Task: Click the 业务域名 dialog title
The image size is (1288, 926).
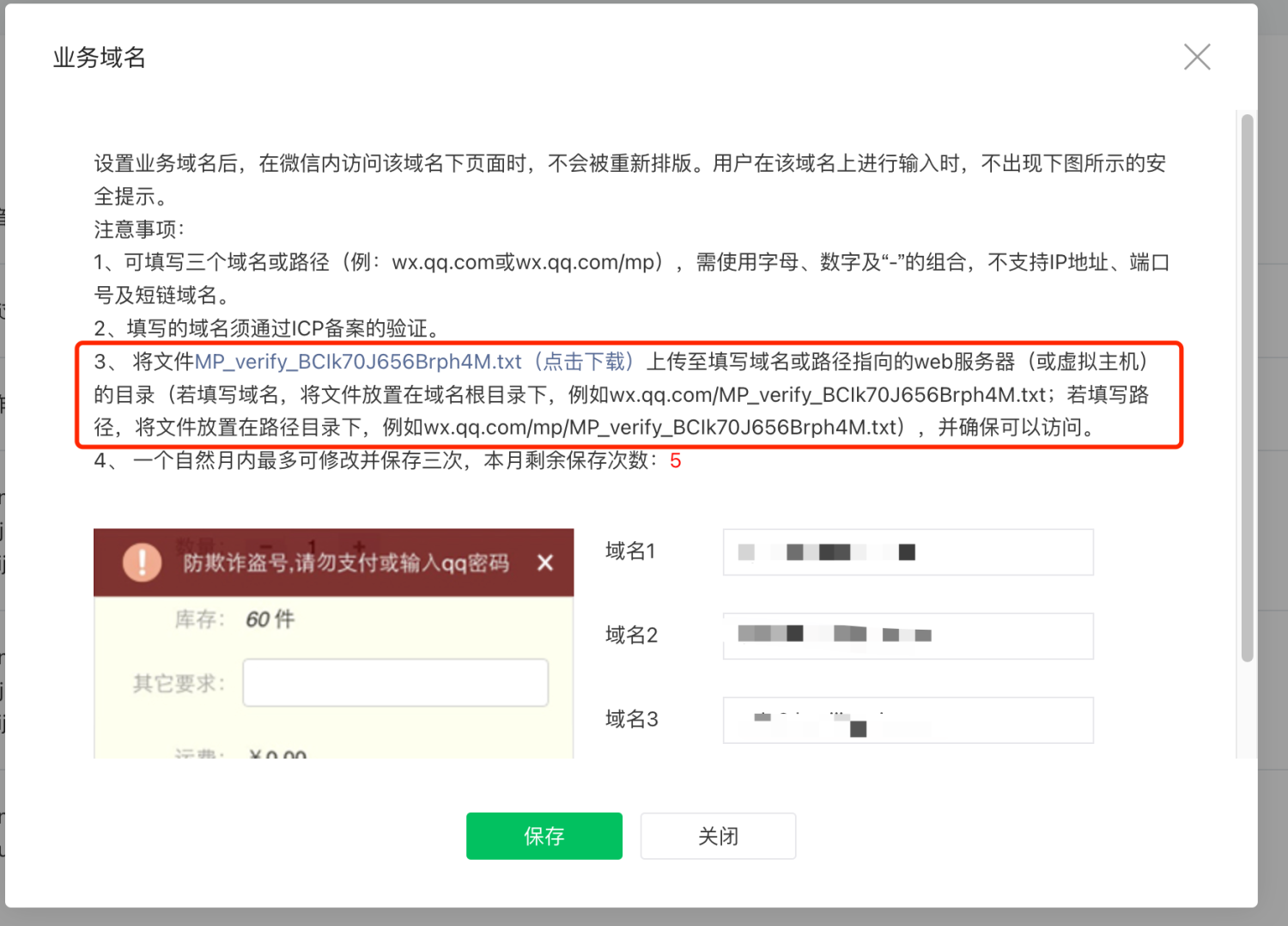Action: pyautogui.click(x=100, y=58)
